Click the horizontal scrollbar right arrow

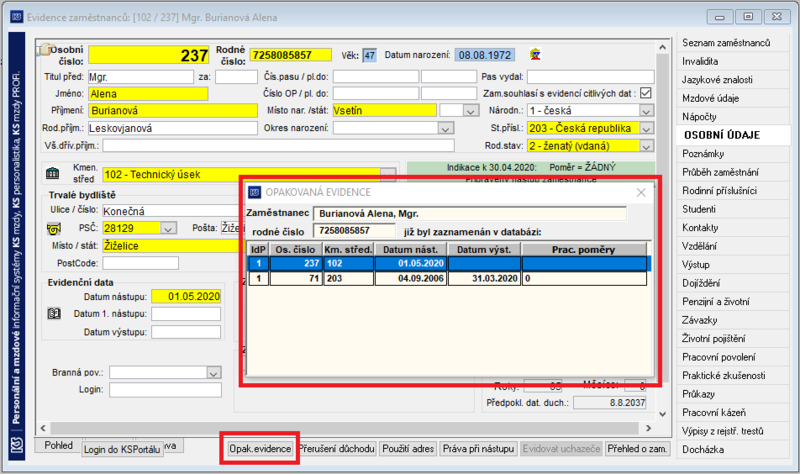coord(648,428)
